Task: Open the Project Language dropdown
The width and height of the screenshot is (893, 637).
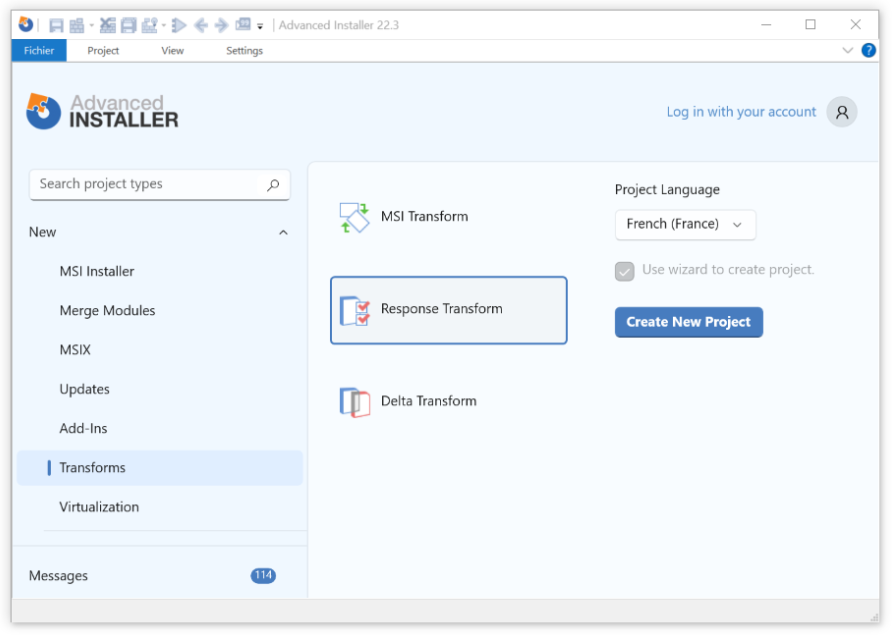Action: [685, 225]
